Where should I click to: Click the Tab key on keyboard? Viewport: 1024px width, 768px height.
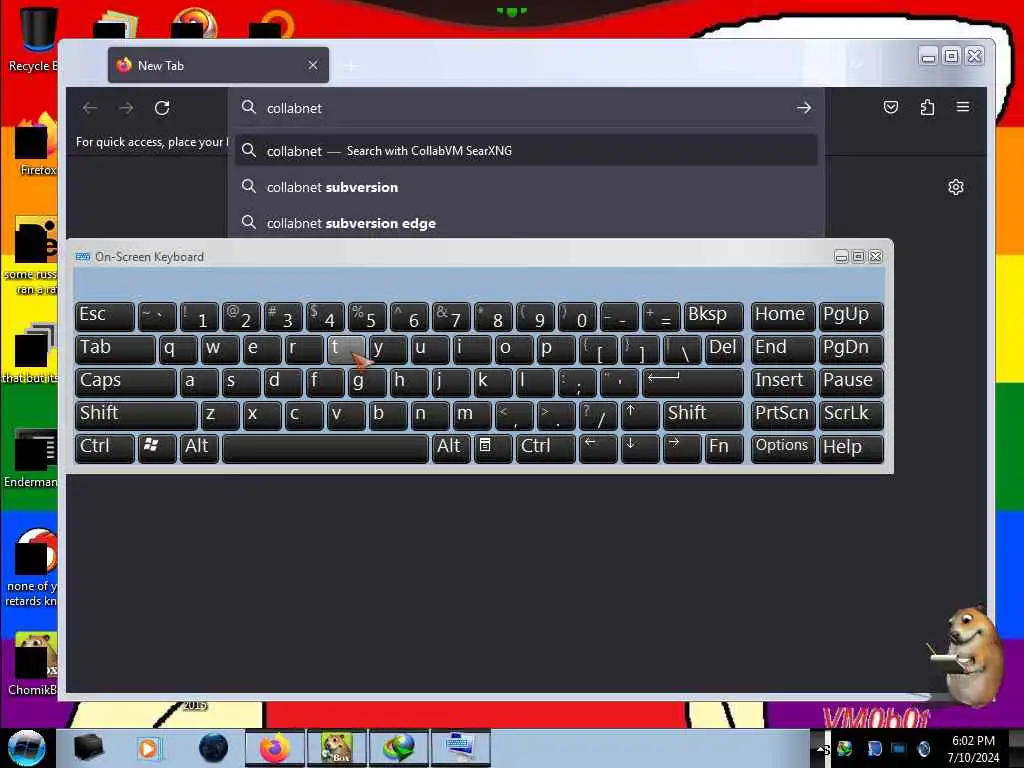coord(115,349)
